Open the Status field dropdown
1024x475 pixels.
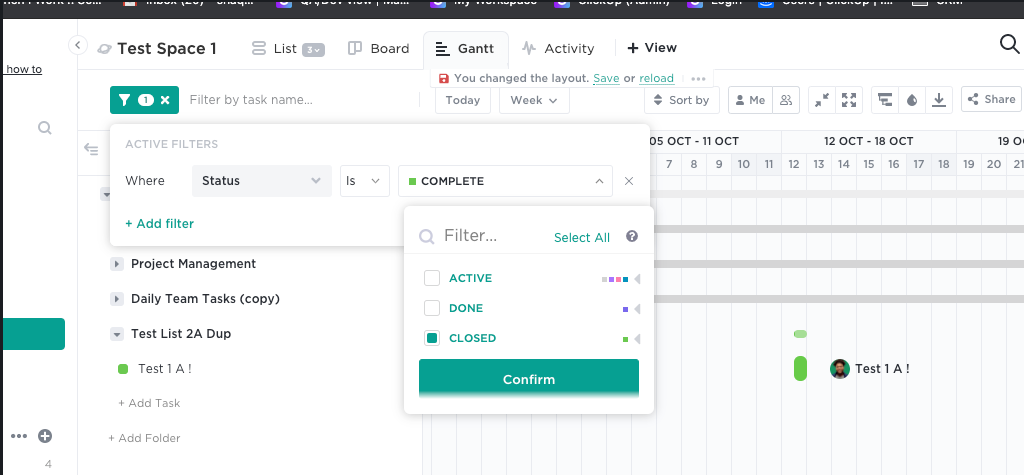coord(261,181)
